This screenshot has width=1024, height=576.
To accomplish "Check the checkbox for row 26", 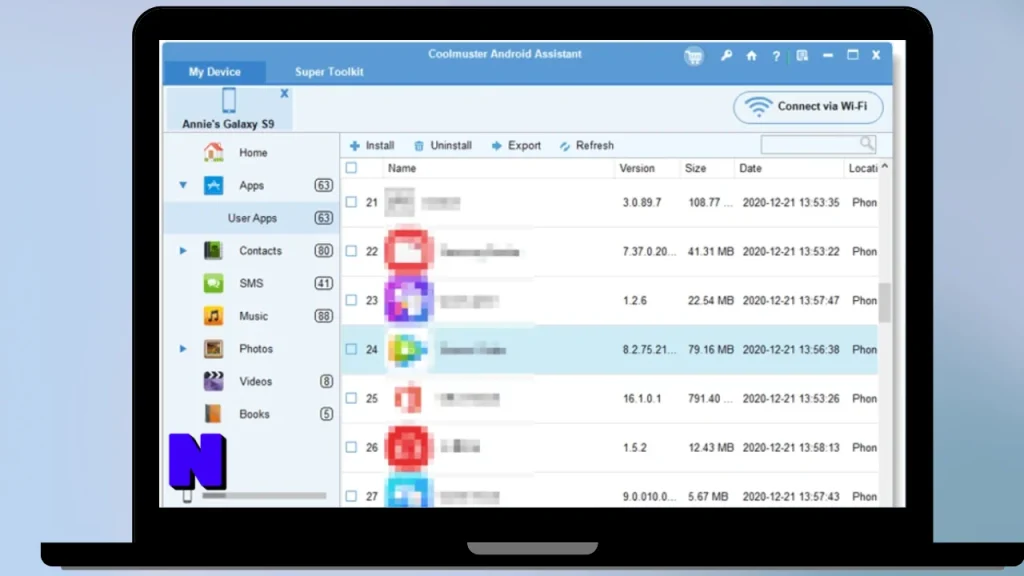I will tap(351, 447).
